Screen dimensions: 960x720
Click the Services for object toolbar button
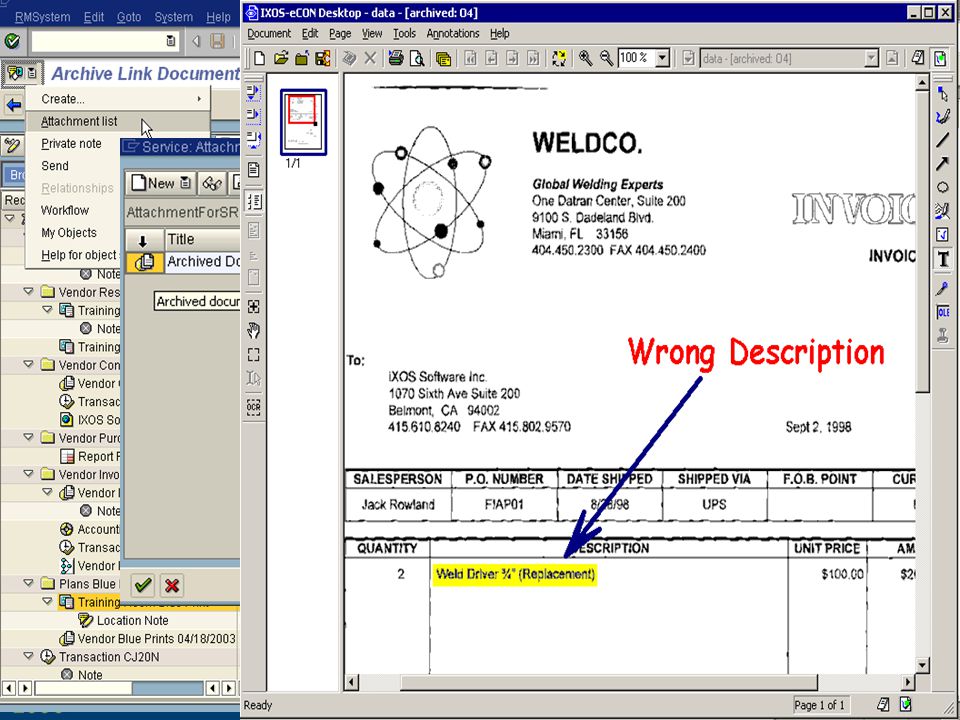pyautogui.click(x=22, y=73)
